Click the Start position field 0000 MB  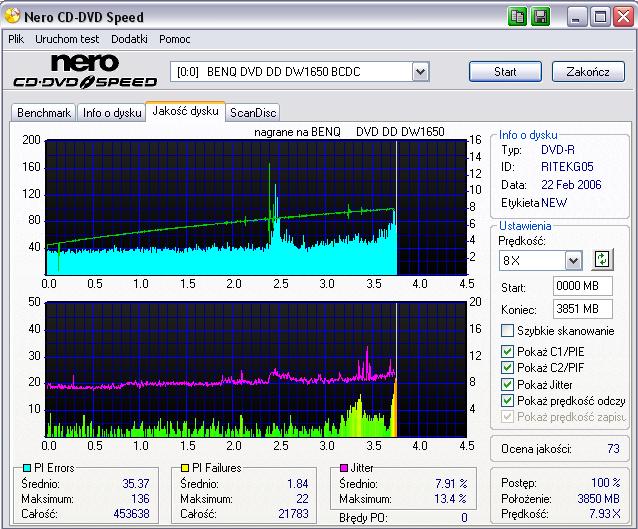coord(582,286)
